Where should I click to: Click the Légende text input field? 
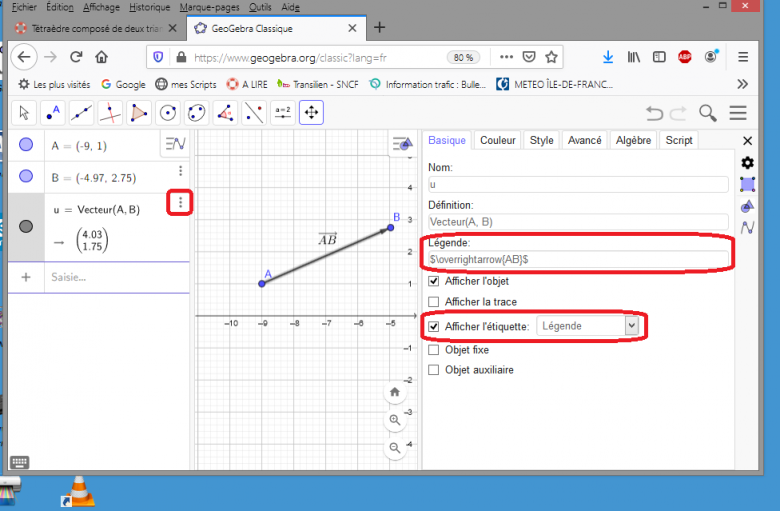[x=578, y=259]
